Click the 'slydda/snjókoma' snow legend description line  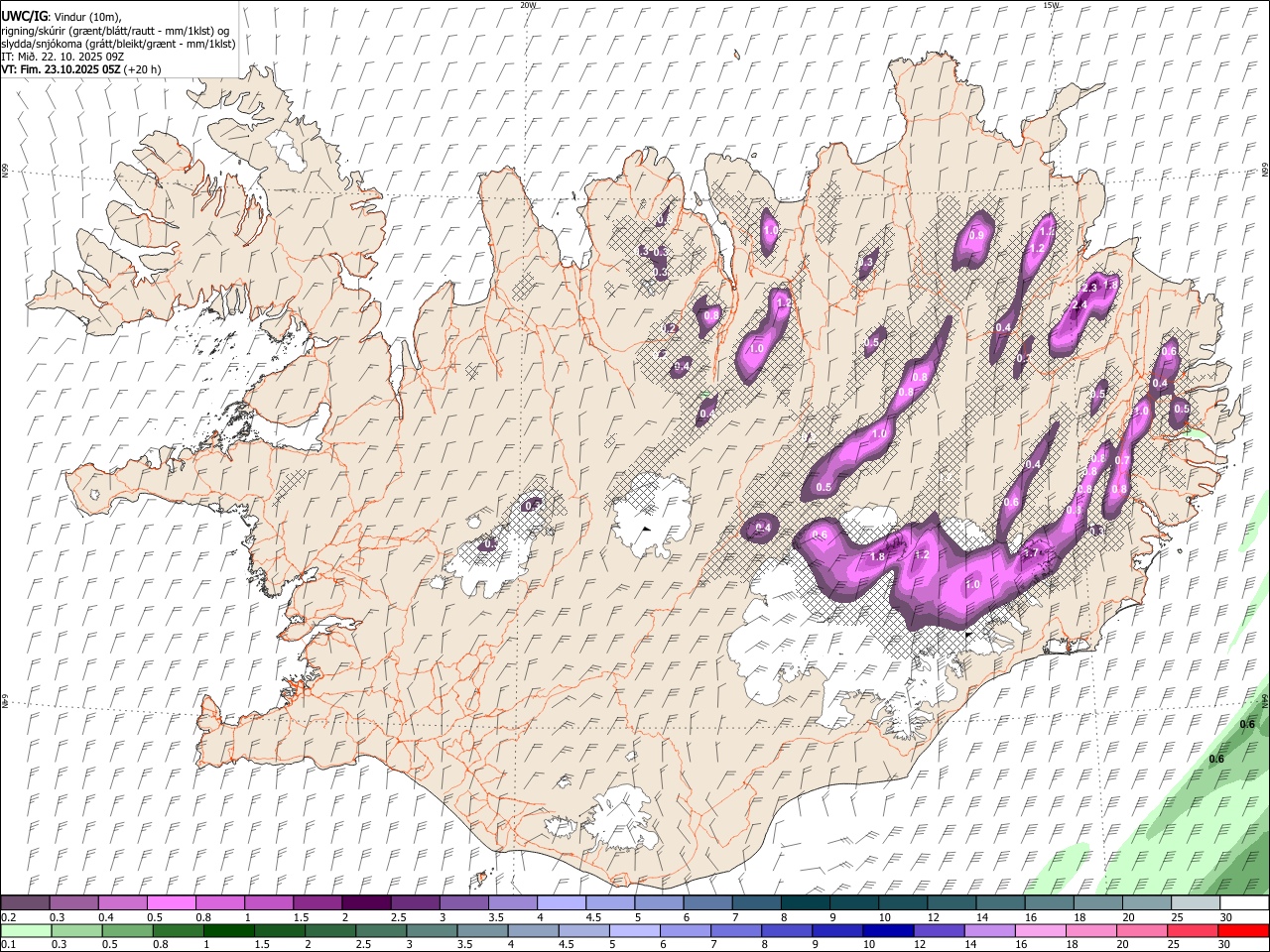pyautogui.click(x=118, y=44)
